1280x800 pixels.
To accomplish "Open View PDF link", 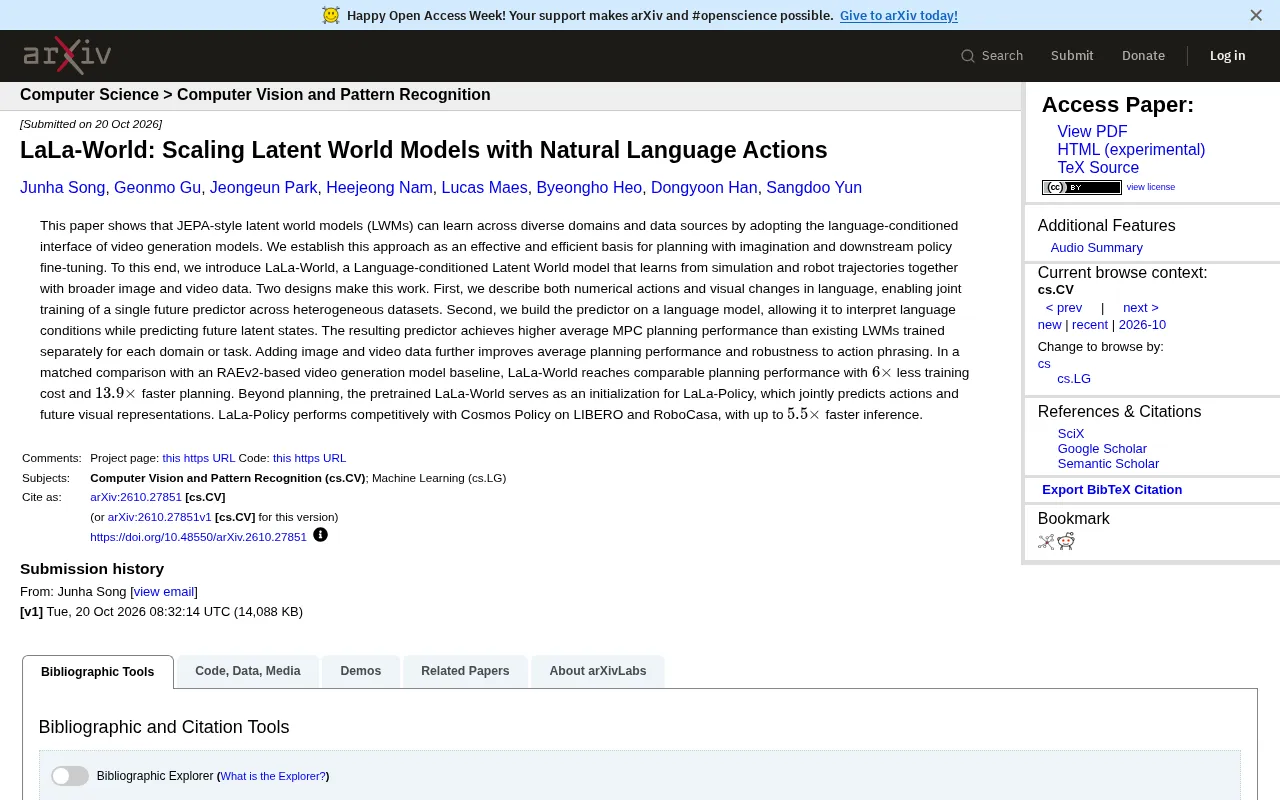I will pyautogui.click(x=1092, y=132).
